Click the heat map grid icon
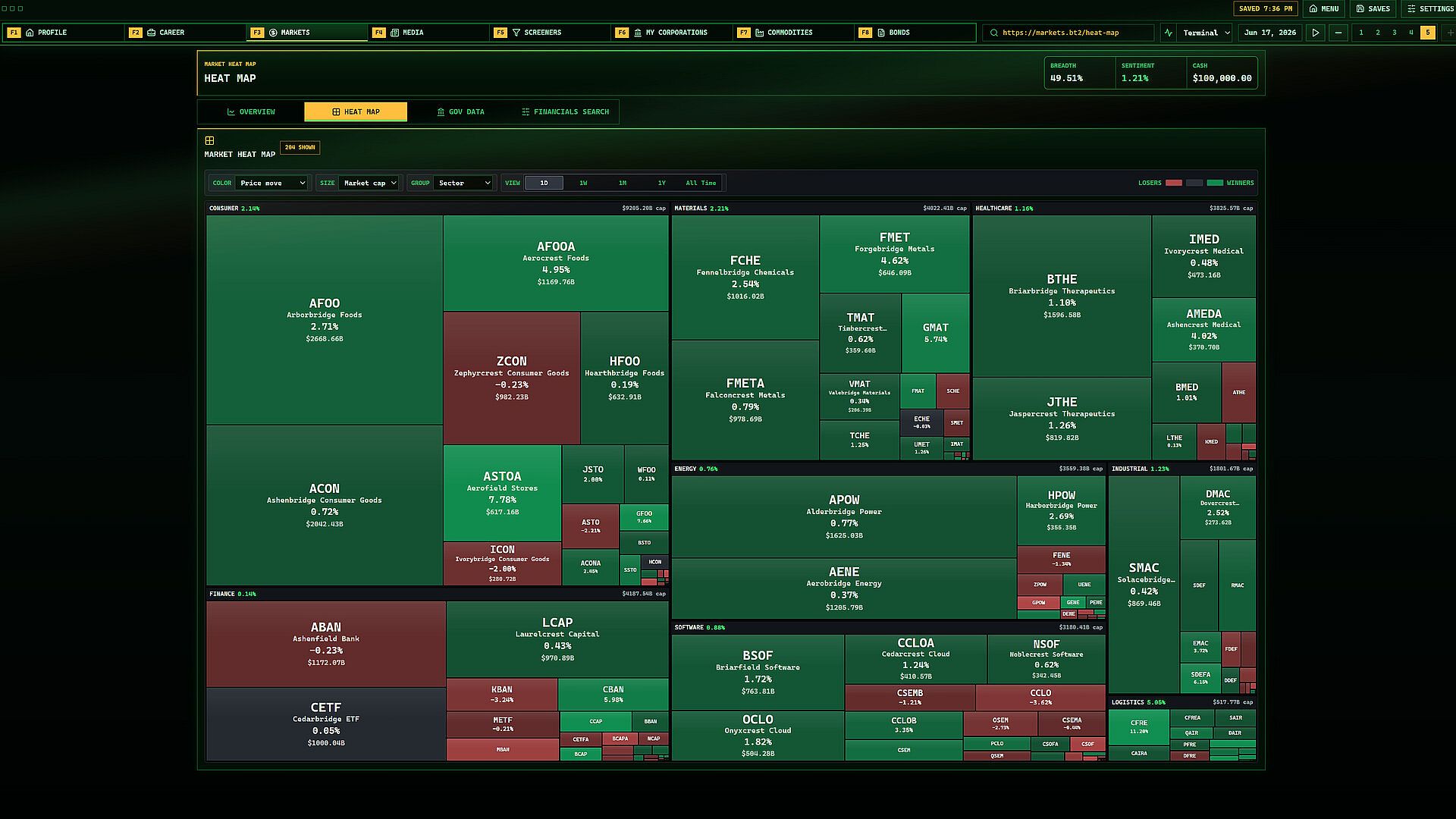The width and height of the screenshot is (1456, 819). pyautogui.click(x=209, y=140)
